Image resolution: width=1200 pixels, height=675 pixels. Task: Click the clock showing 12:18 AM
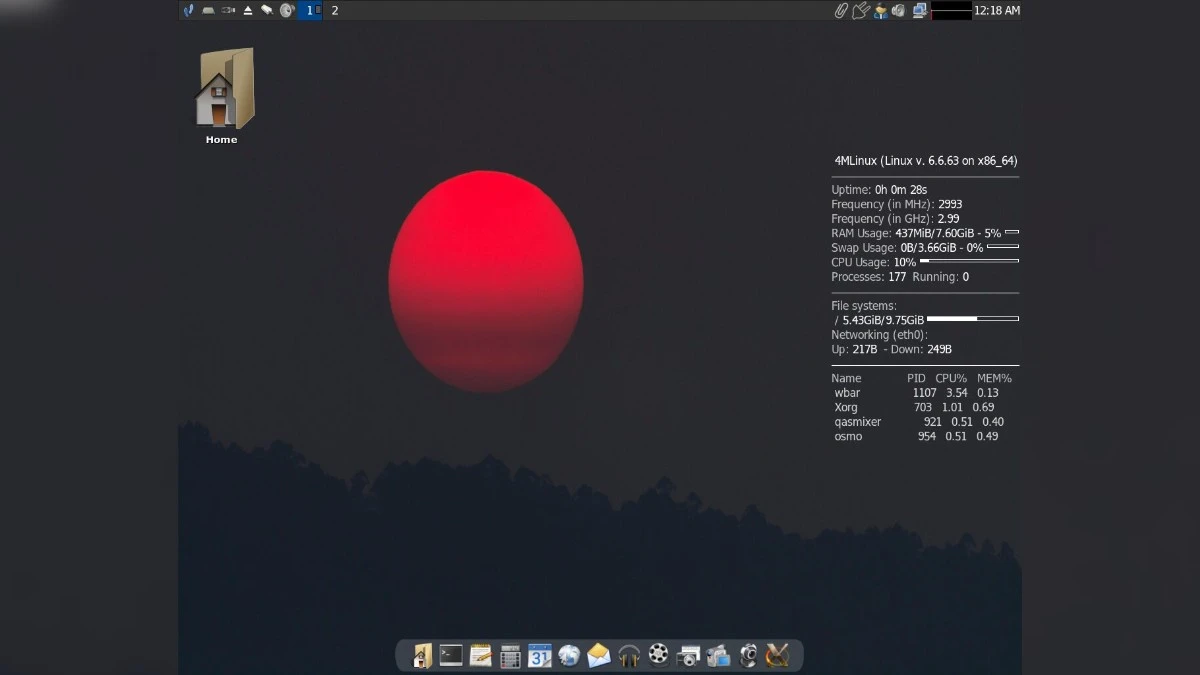995,11
